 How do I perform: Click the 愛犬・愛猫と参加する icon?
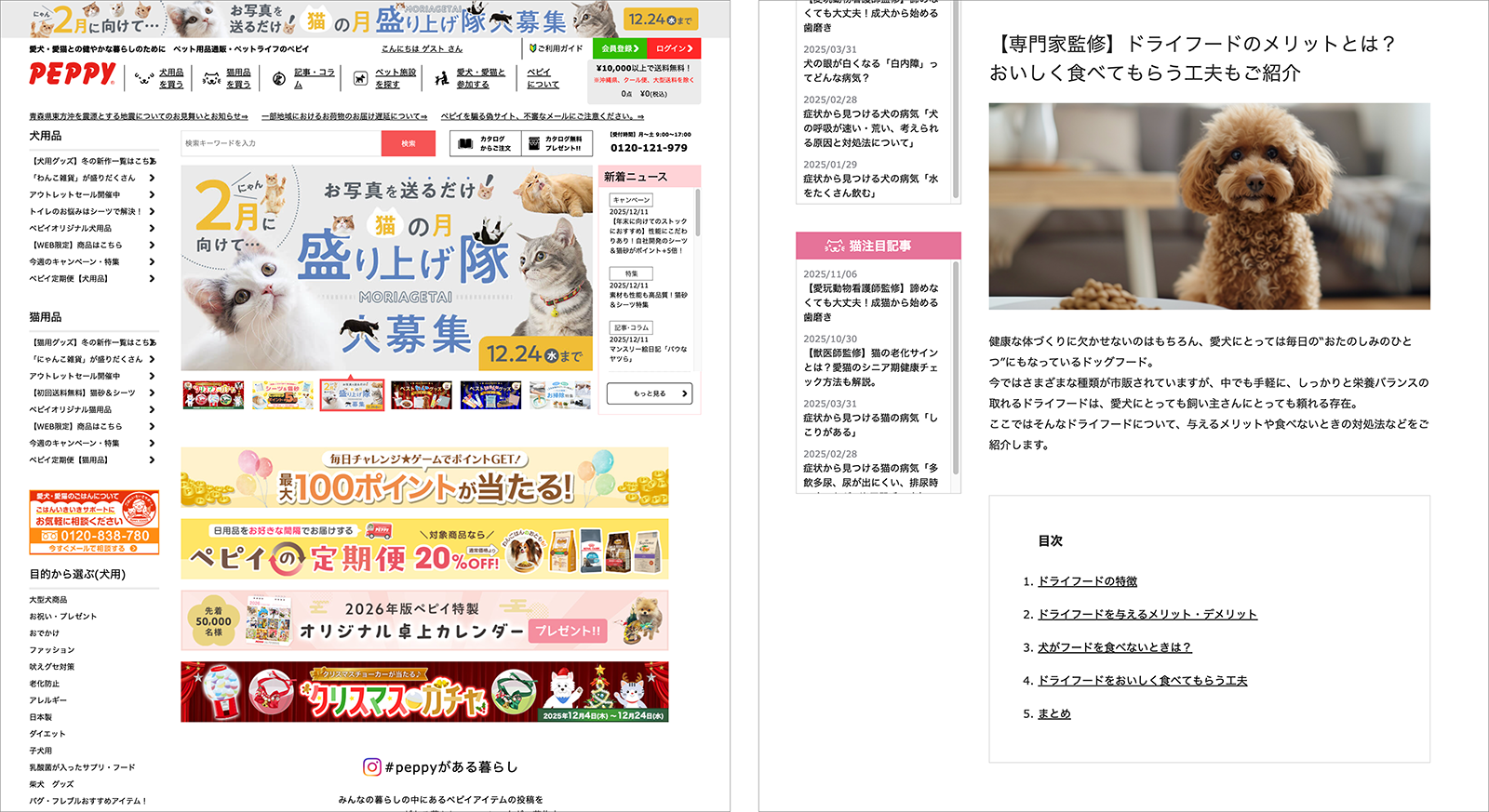point(441,79)
